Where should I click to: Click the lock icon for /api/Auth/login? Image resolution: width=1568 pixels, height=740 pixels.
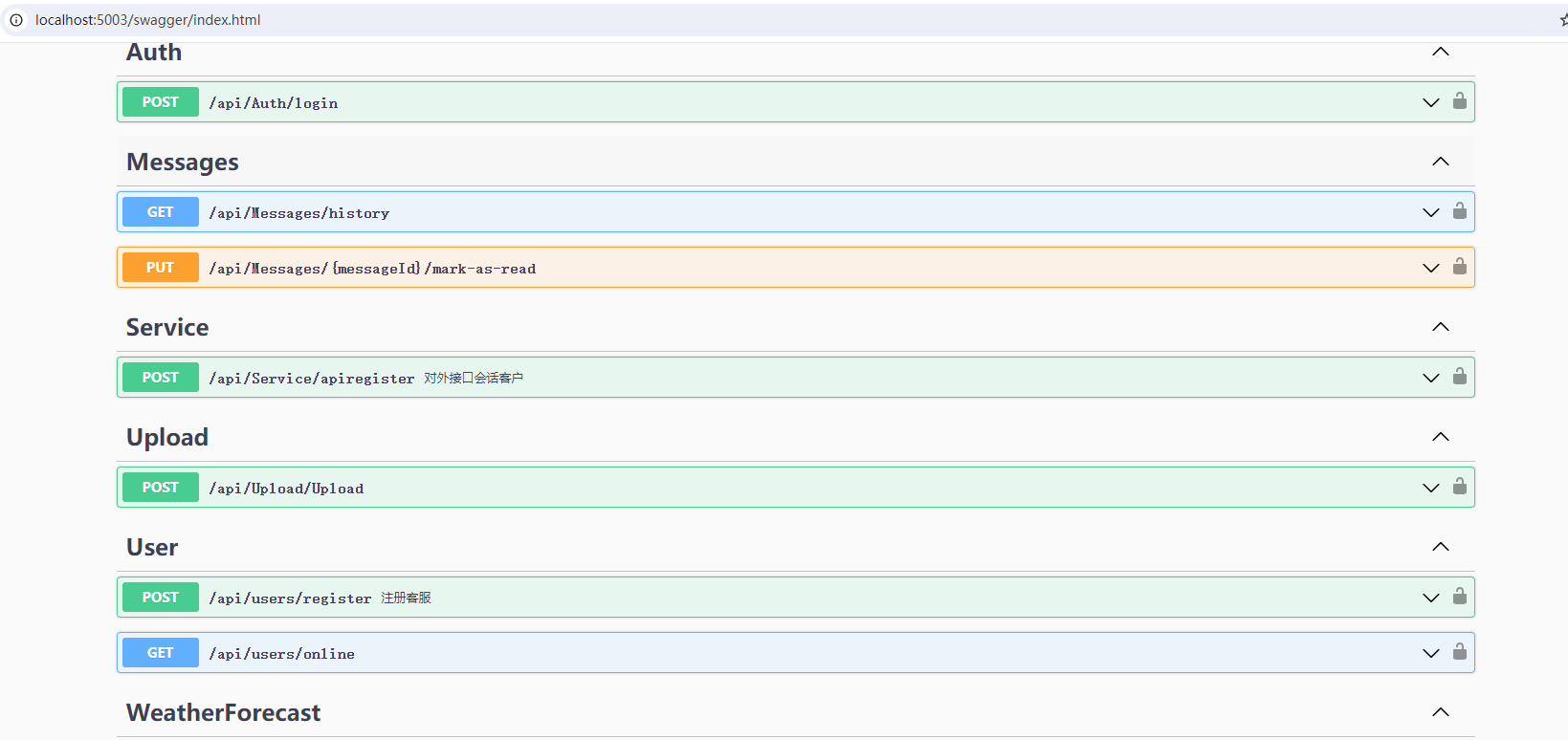click(1459, 100)
